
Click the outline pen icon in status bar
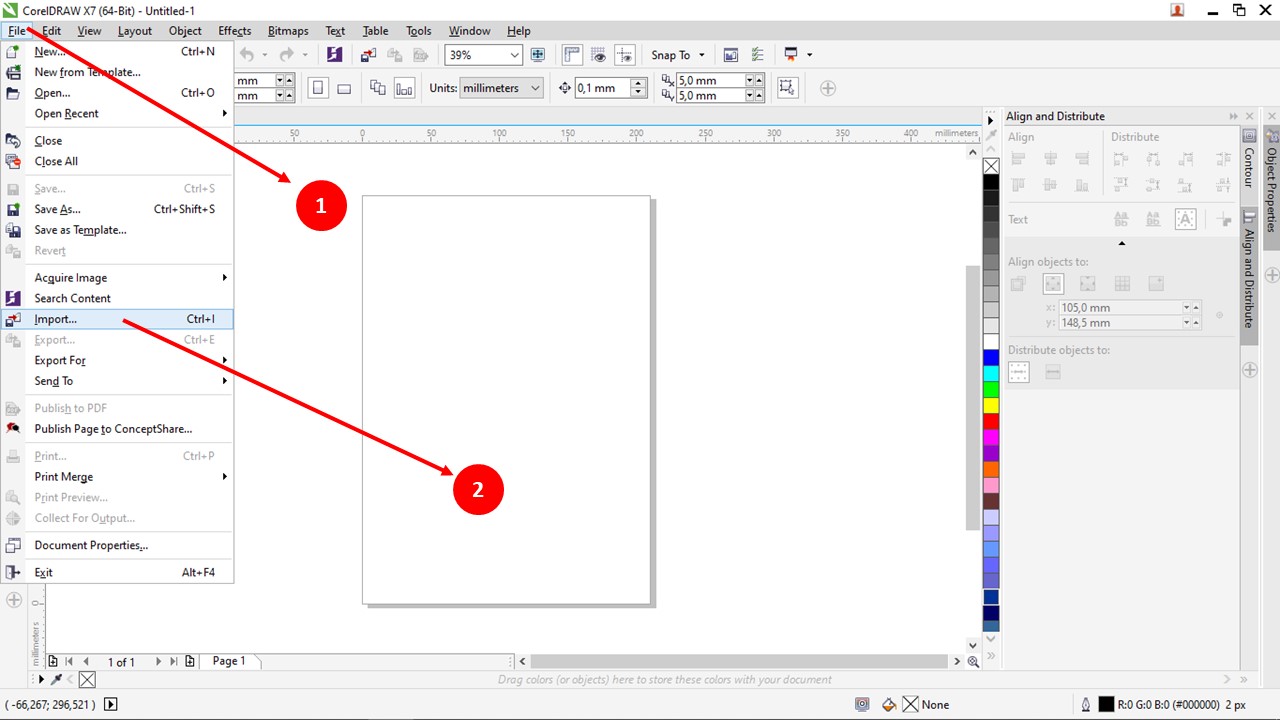pyautogui.click(x=1086, y=705)
